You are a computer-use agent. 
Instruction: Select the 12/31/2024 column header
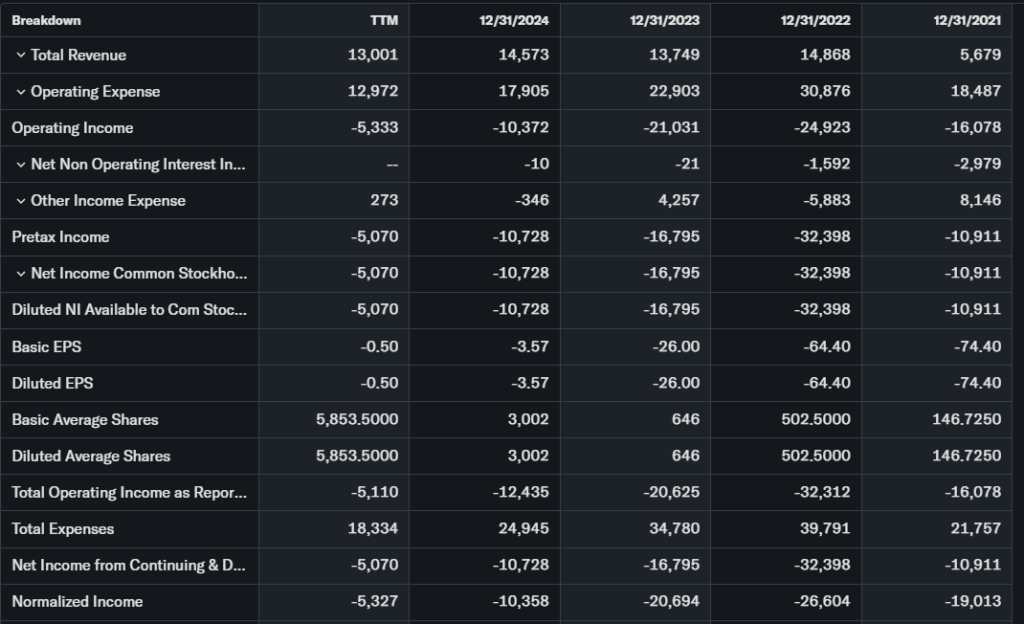pos(514,20)
